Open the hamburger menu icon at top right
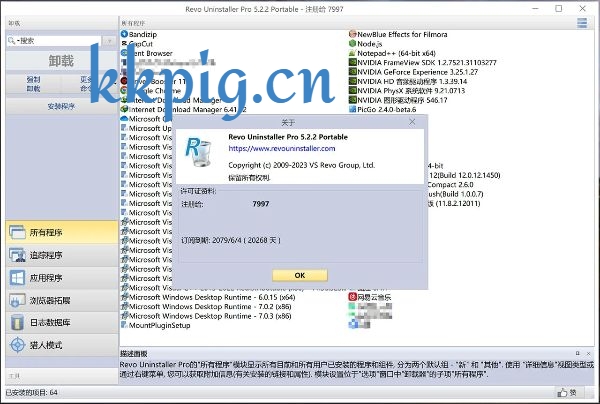Image resolution: width=600 pixels, height=404 pixels. [x=582, y=23]
